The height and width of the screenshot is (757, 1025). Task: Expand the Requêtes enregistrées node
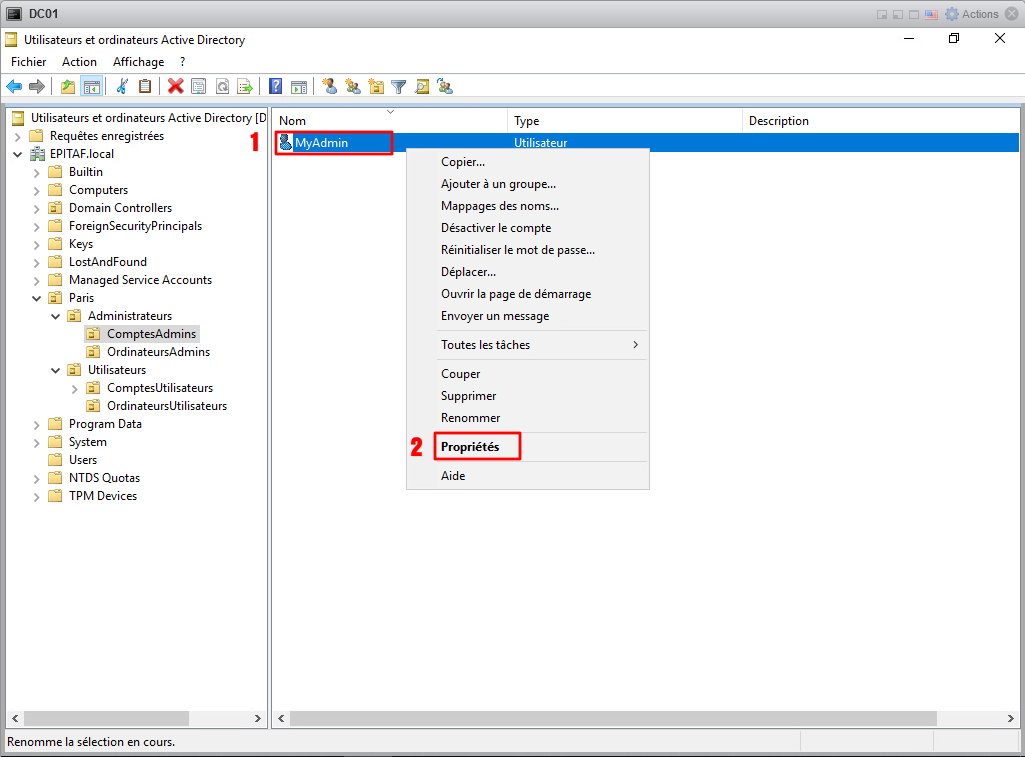click(x=18, y=136)
